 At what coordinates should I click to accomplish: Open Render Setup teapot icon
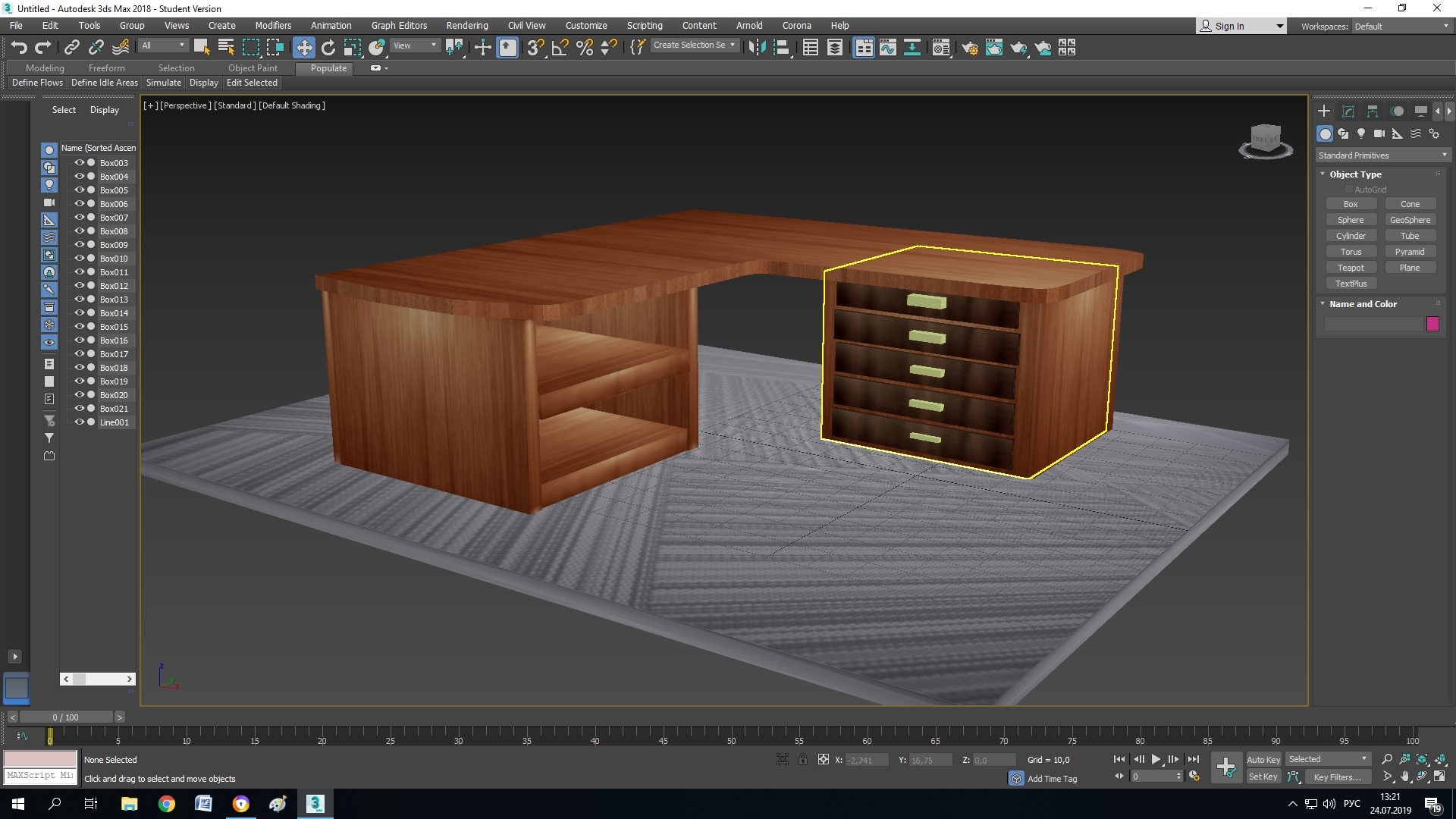click(969, 48)
